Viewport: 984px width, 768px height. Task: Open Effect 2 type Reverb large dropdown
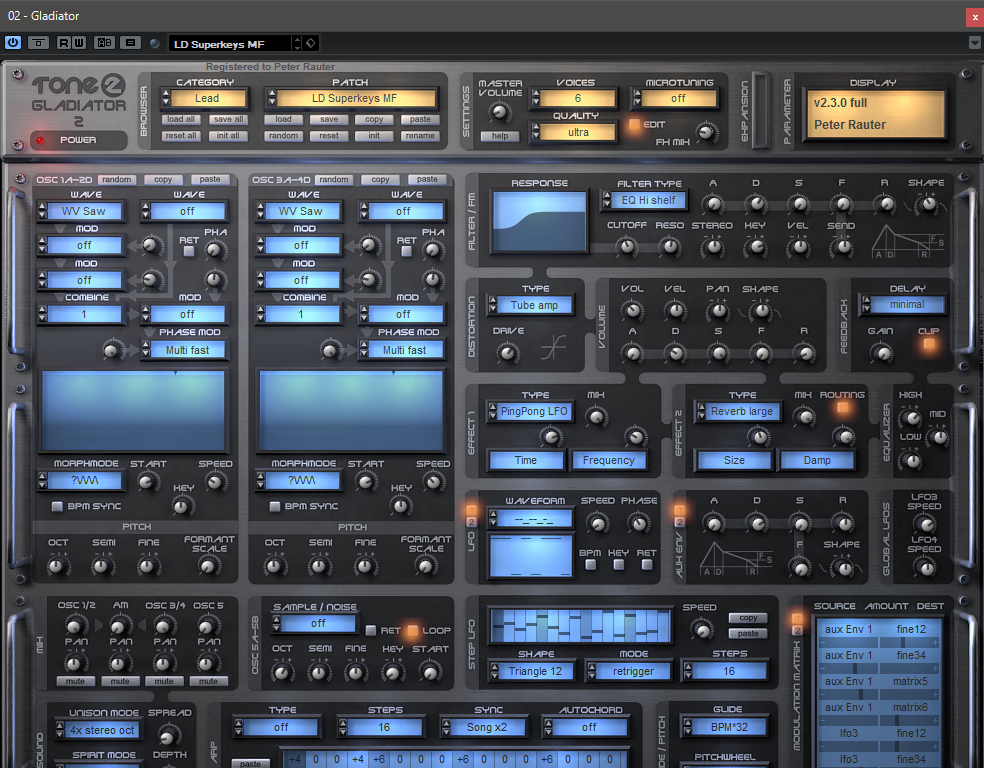739,412
